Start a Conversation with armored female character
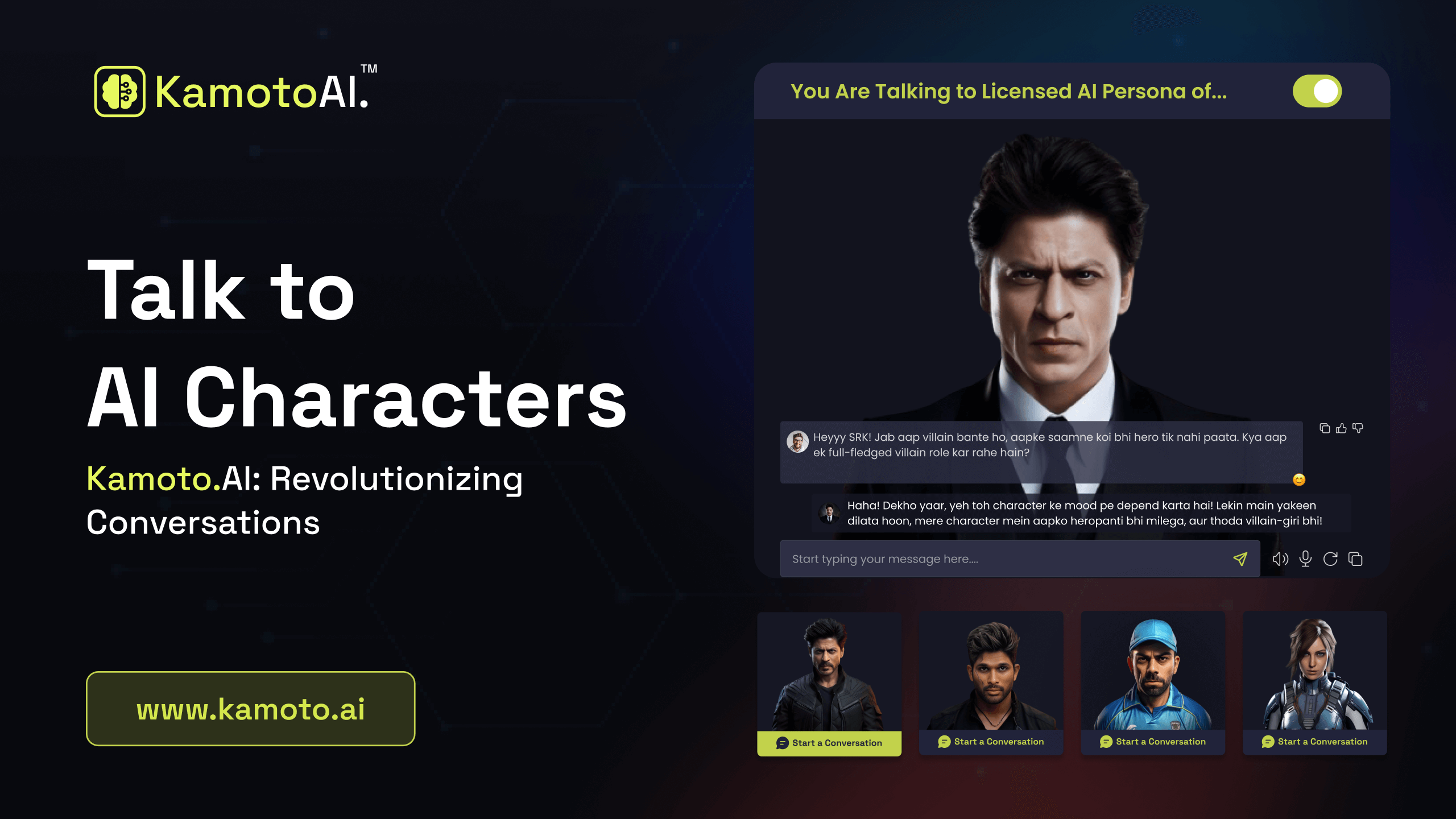Viewport: 1456px width, 819px height. point(1315,742)
